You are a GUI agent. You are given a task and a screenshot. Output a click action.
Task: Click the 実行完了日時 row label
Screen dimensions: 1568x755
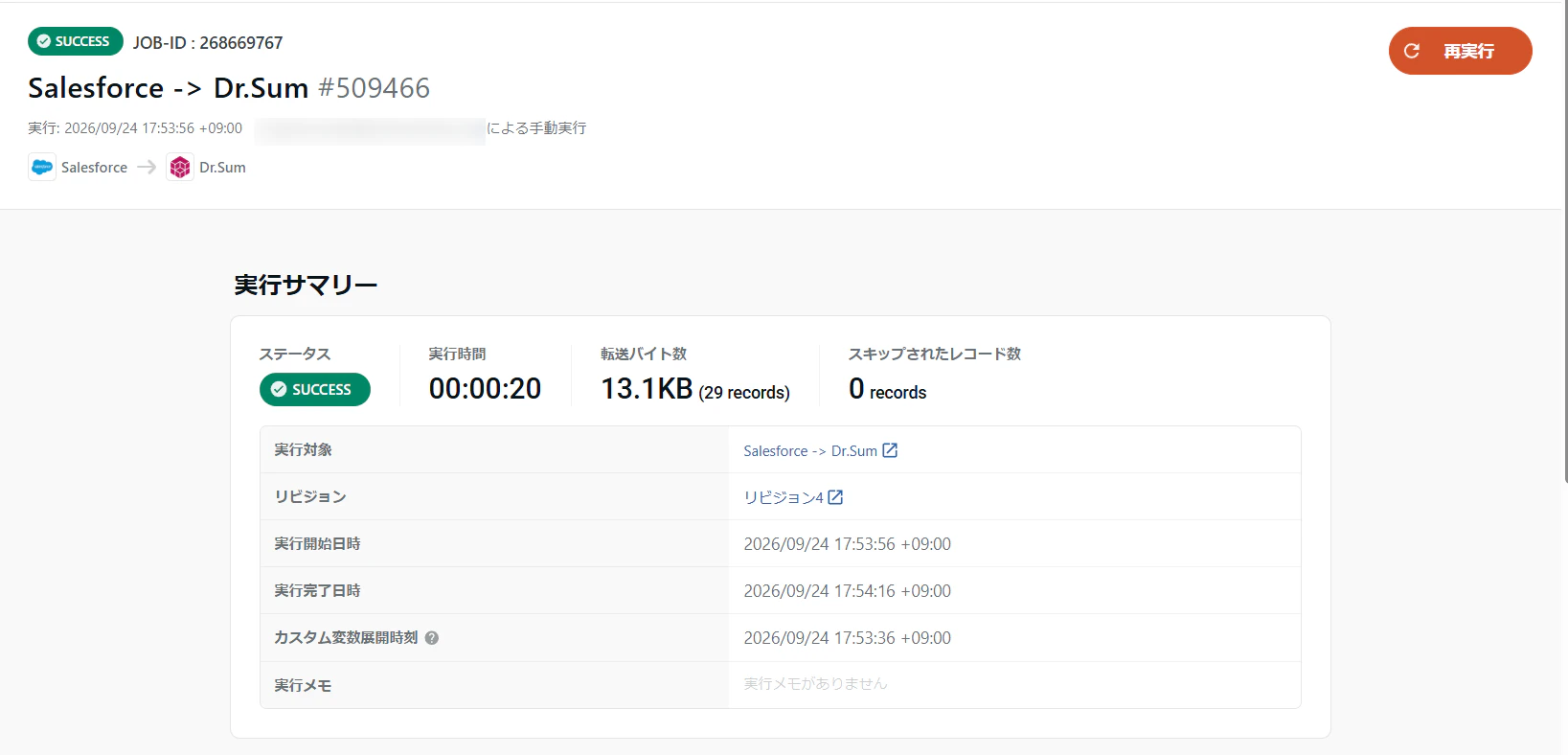(318, 590)
